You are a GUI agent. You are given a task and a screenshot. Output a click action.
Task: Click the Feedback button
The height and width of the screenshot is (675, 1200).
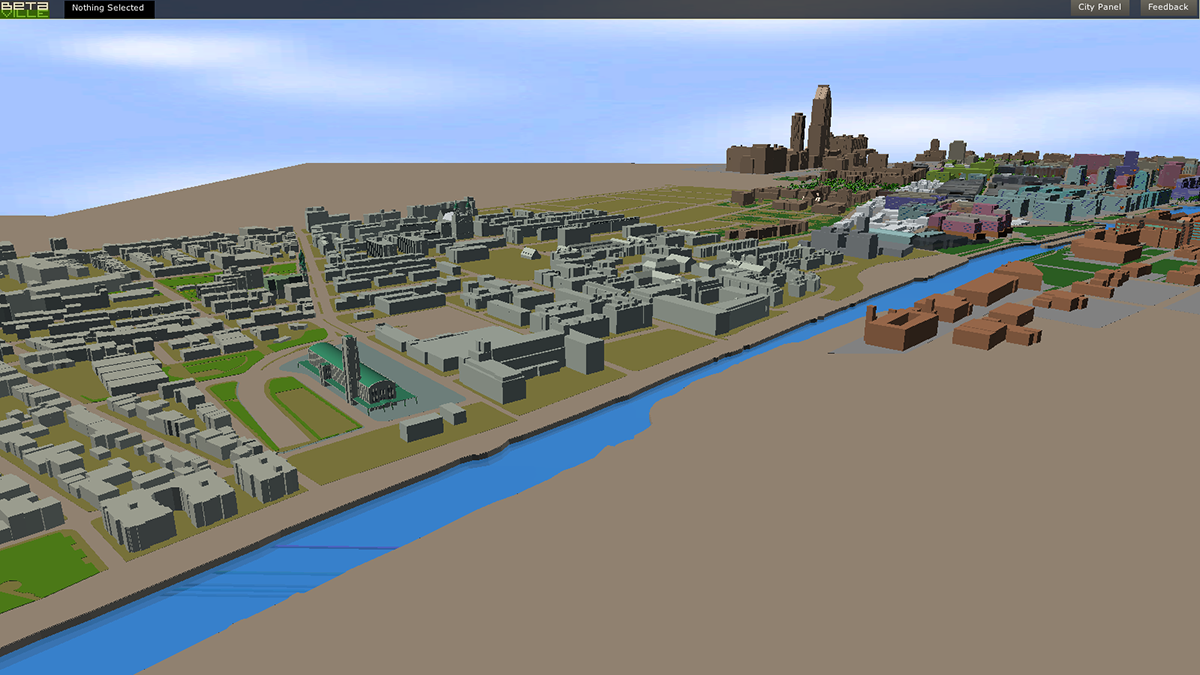pyautogui.click(x=1167, y=8)
